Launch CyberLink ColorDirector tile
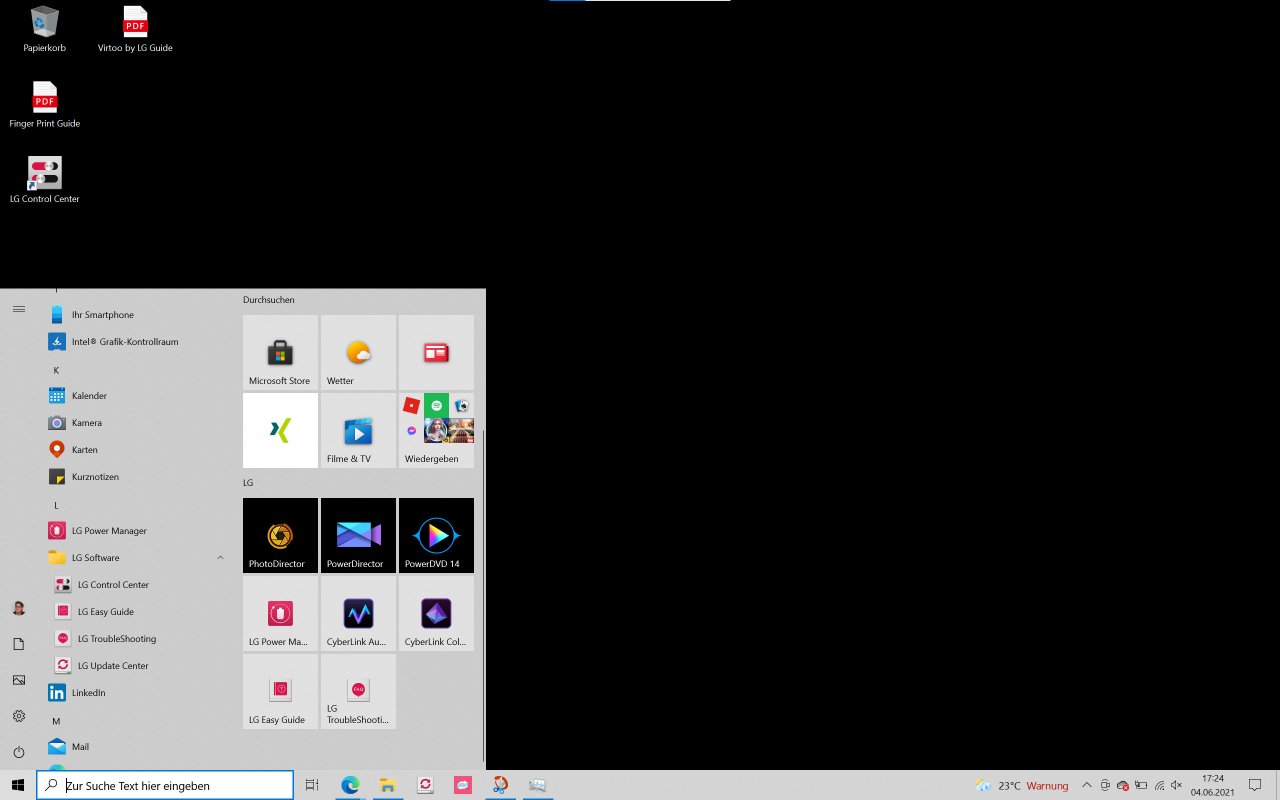The image size is (1280, 800). (x=436, y=613)
